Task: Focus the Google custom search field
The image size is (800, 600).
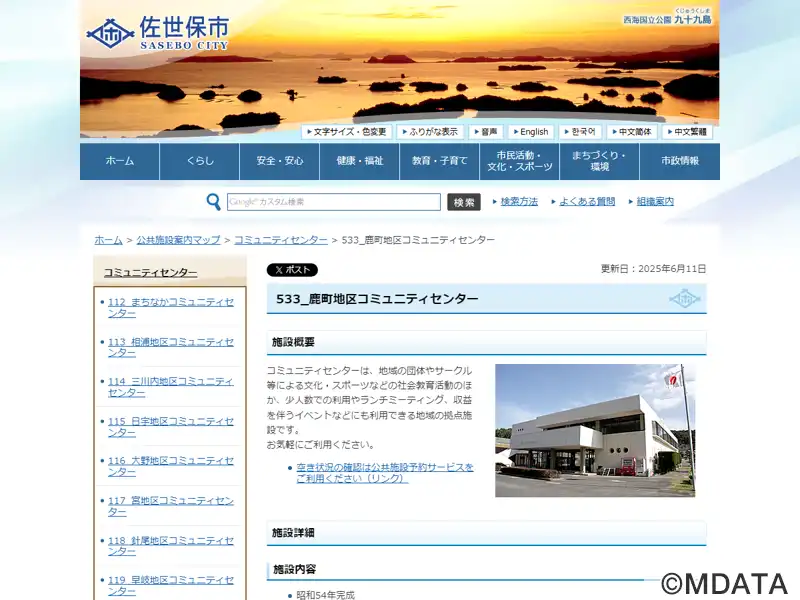Action: click(334, 202)
